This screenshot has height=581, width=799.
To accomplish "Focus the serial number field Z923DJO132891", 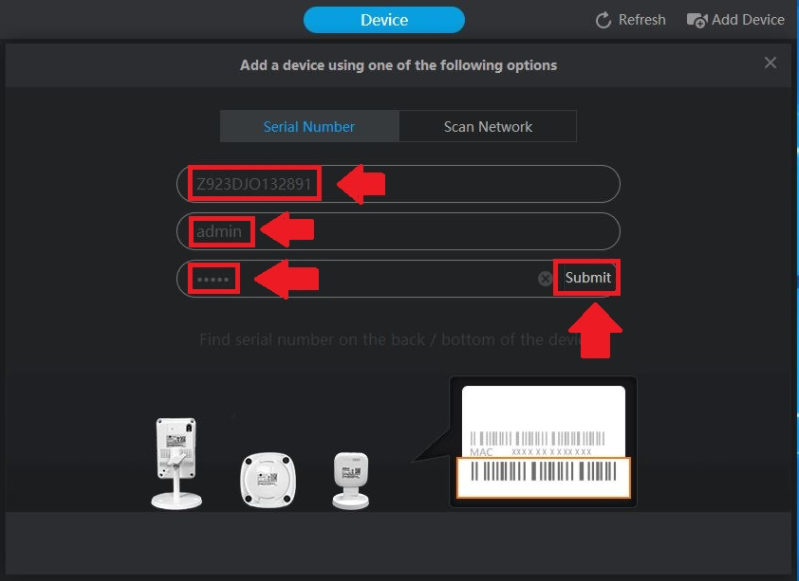I will (398, 184).
